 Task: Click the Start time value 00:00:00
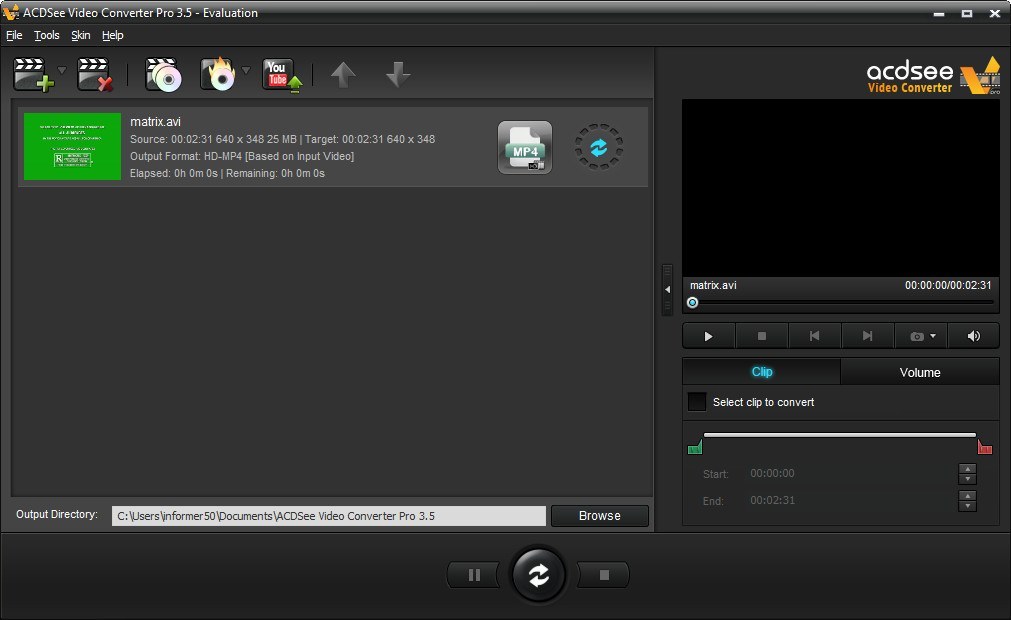pyautogui.click(x=772, y=474)
